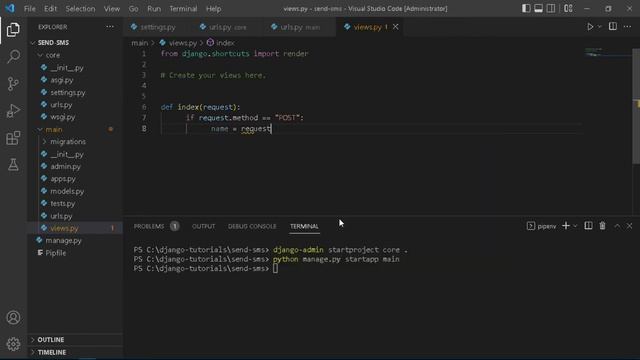This screenshot has height=360, width=640.
Task: Open the Explorer view in activity bar
Action: [x=13, y=30]
